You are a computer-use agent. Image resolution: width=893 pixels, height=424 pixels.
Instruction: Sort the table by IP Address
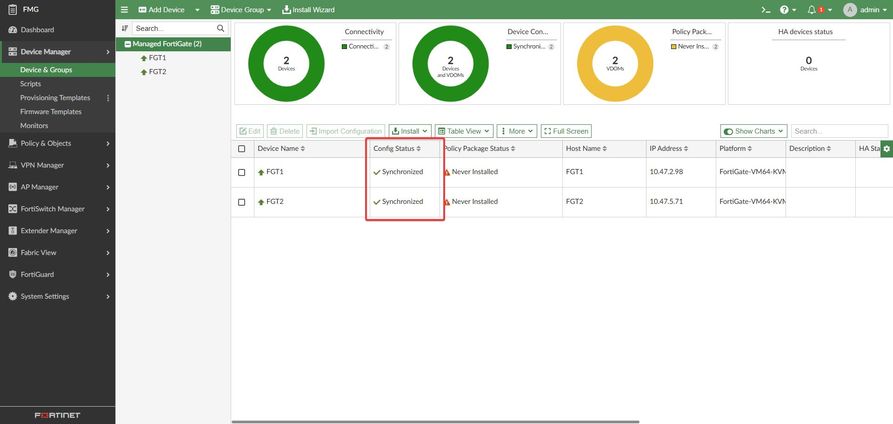(669, 149)
